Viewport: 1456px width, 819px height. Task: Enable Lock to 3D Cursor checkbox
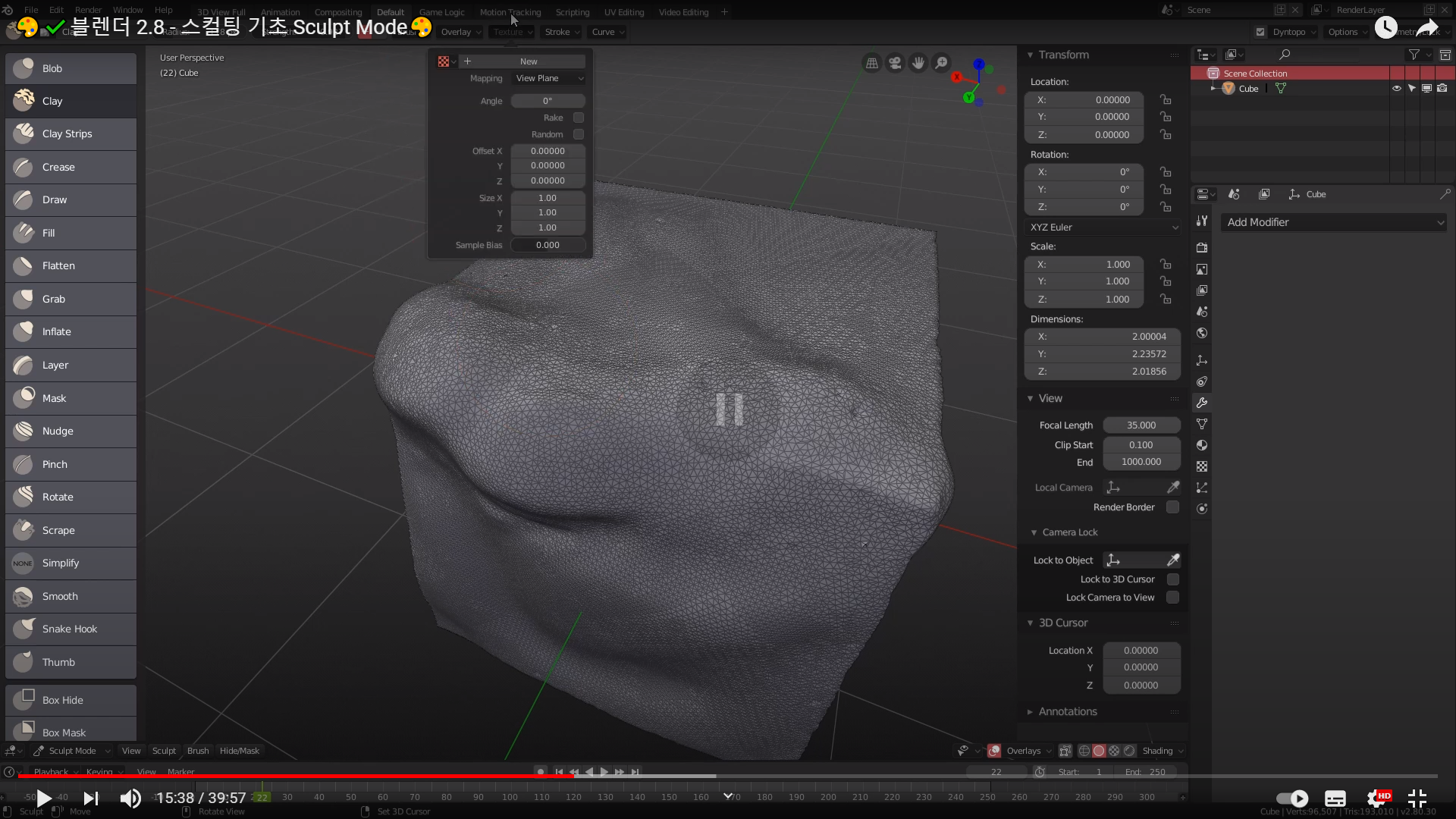pyautogui.click(x=1172, y=579)
